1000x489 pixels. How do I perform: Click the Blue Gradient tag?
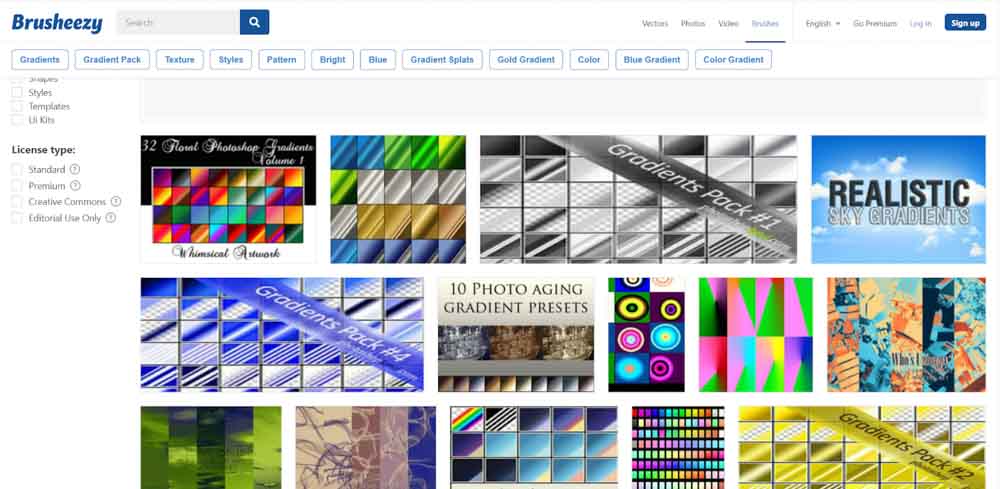652,60
